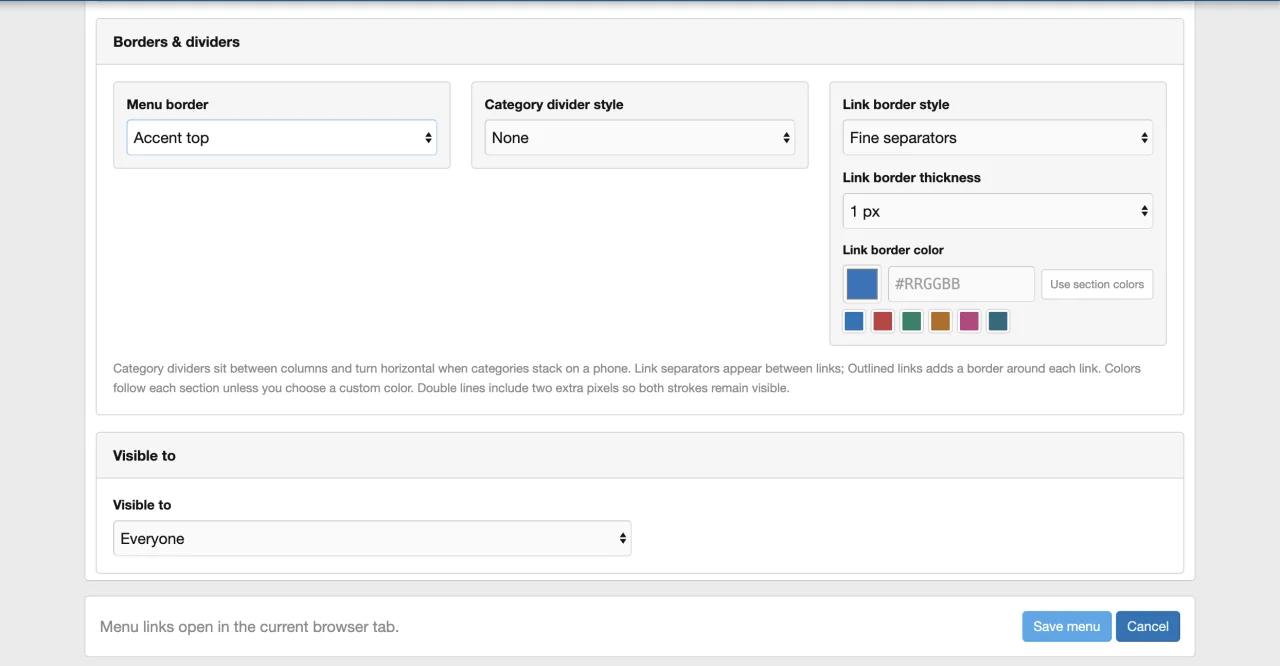The width and height of the screenshot is (1280, 666).
Task: Click the Visible to panel heading
Action: point(144,455)
